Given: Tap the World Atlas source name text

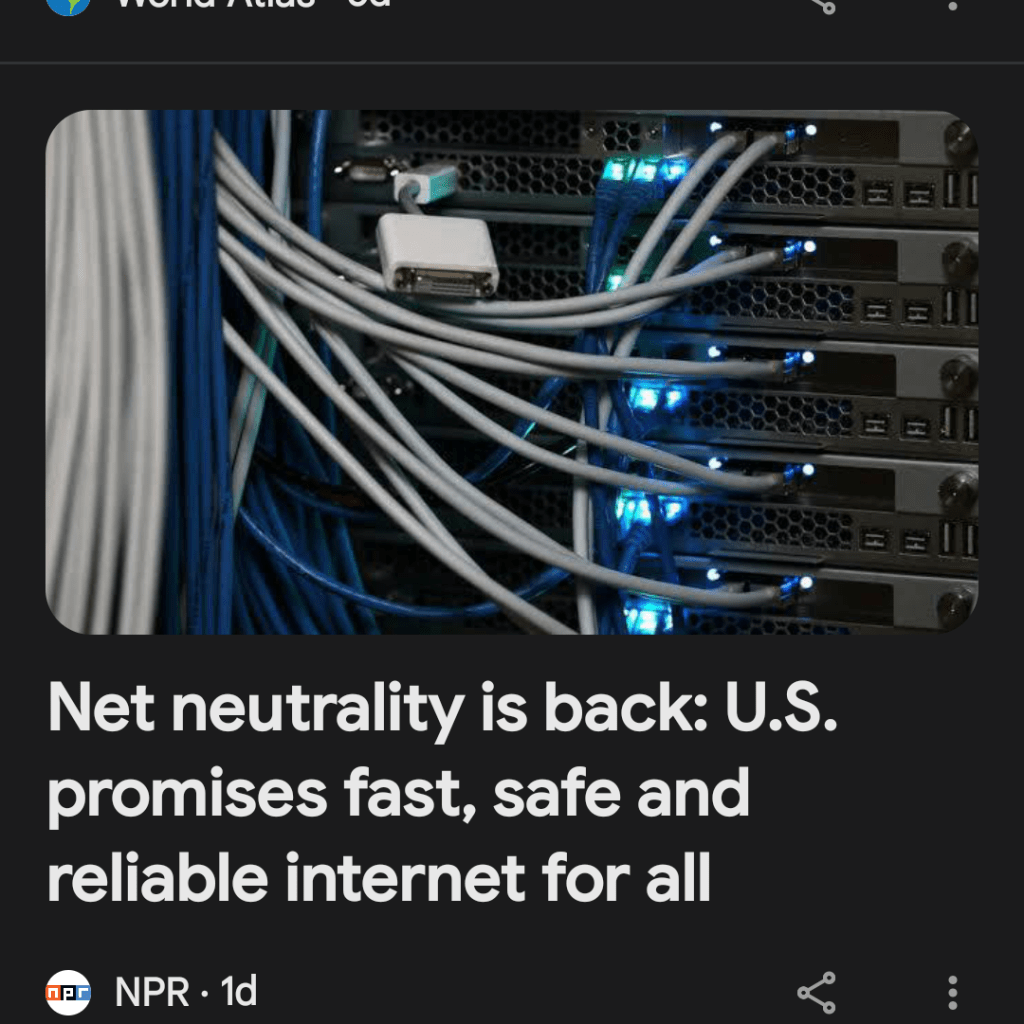Looking at the screenshot, I should (216, 4).
